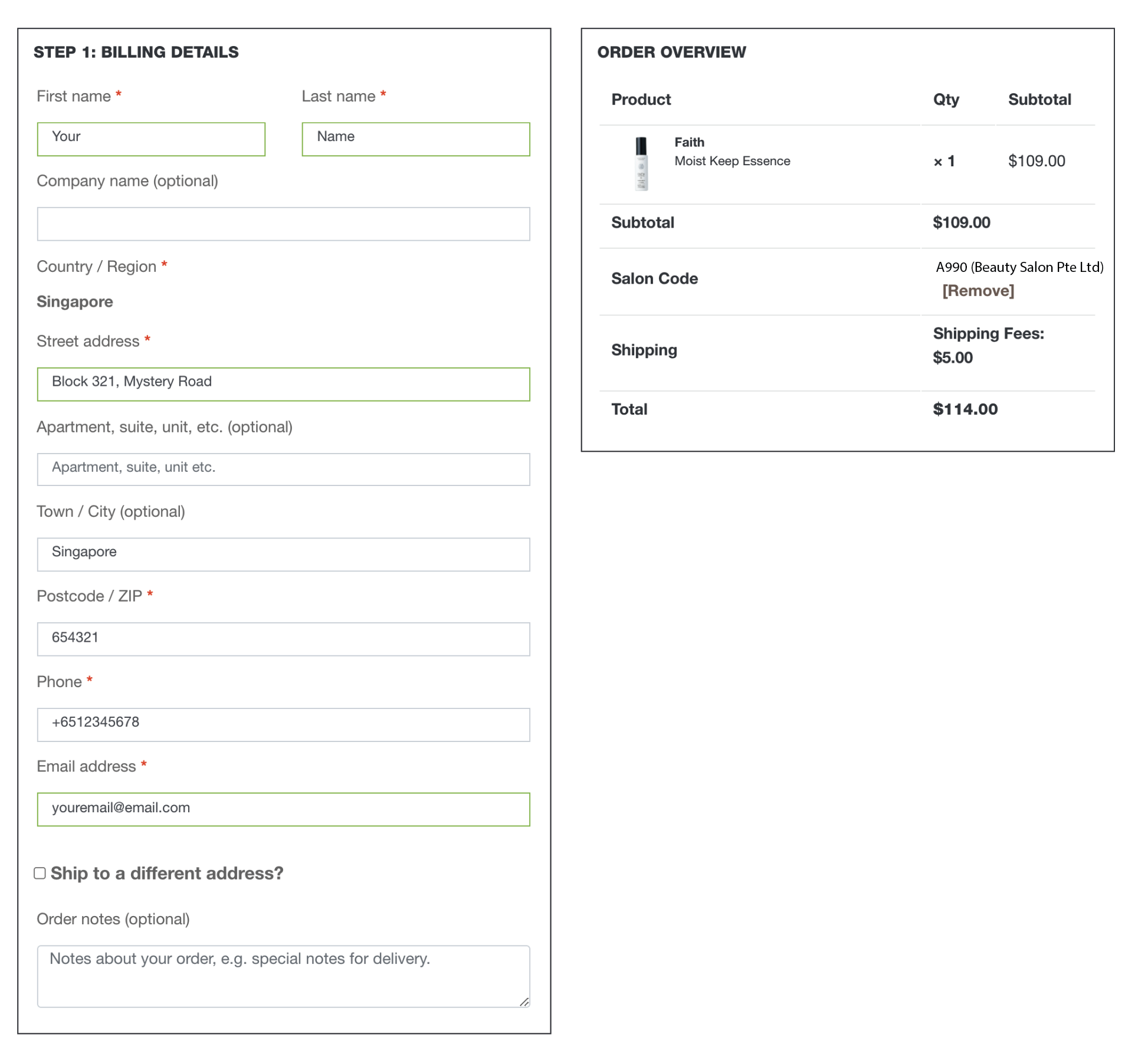1148x1057 pixels.
Task: Click the Faith product bottle thumbnail
Action: coord(641,163)
